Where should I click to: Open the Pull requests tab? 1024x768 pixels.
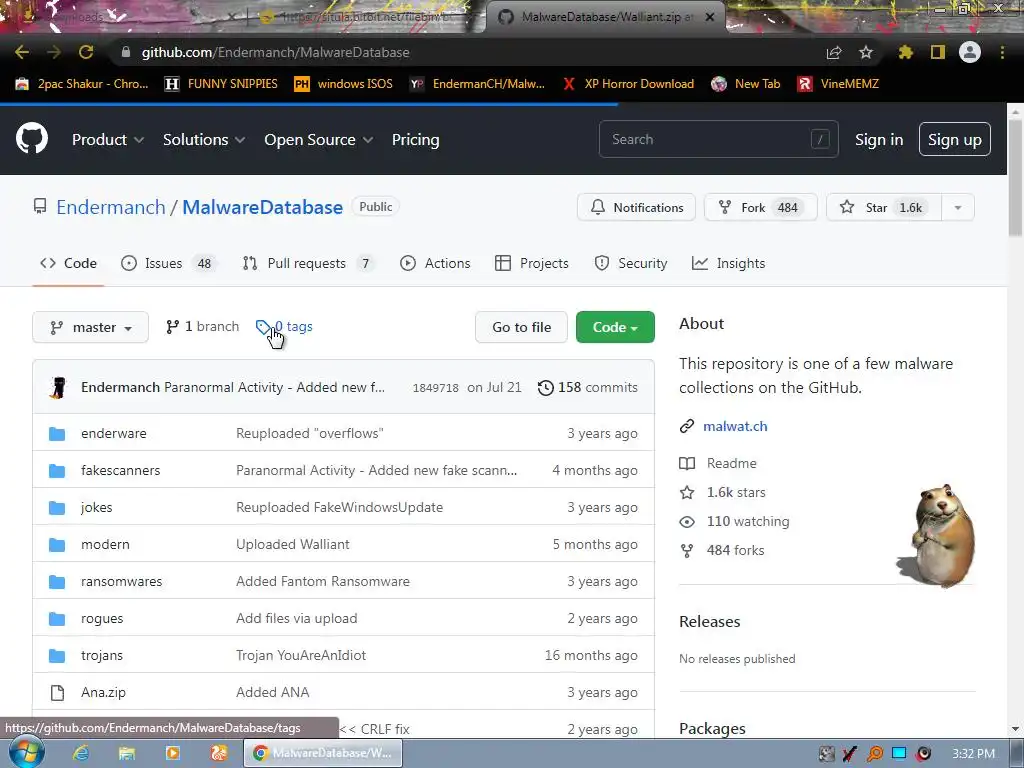(x=308, y=263)
